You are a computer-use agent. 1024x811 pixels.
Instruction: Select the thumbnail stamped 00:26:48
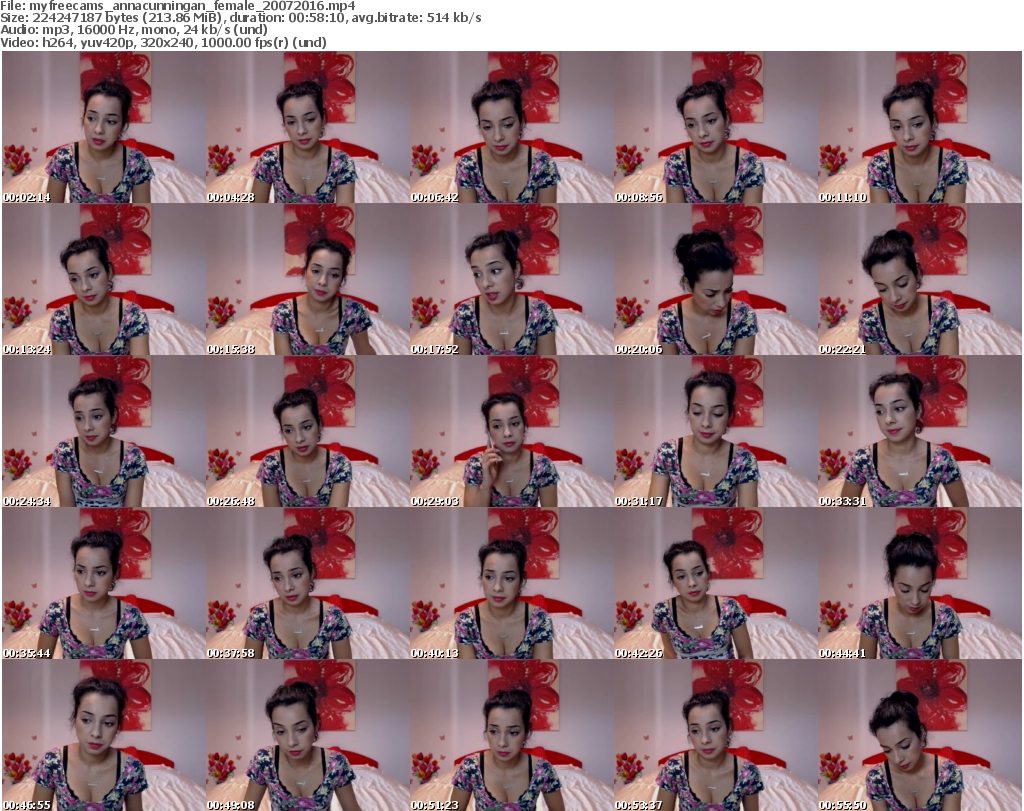pos(308,432)
